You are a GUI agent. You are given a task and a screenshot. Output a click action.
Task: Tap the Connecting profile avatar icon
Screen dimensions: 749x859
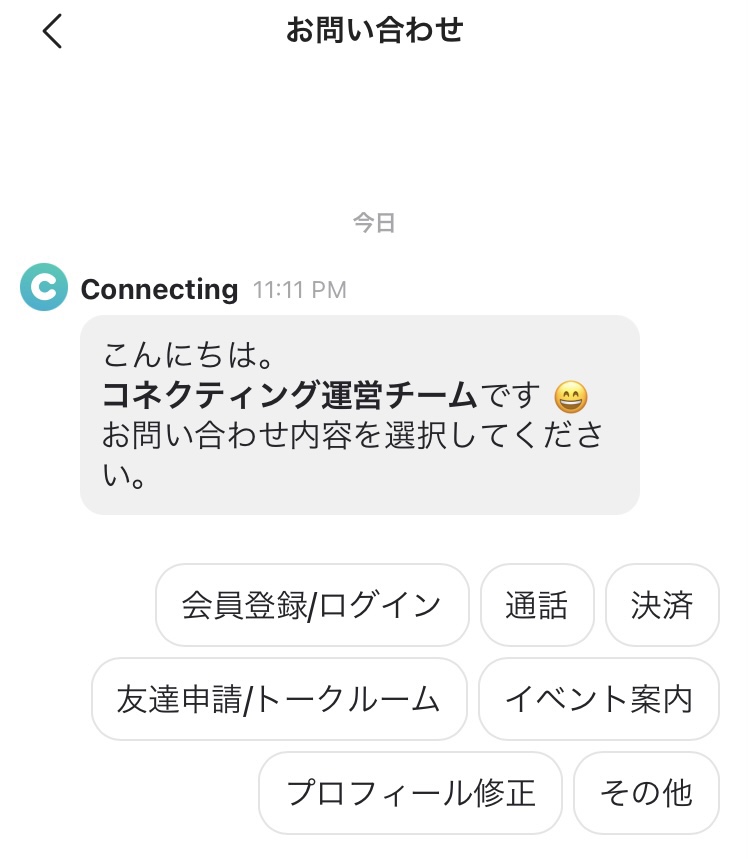point(44,287)
